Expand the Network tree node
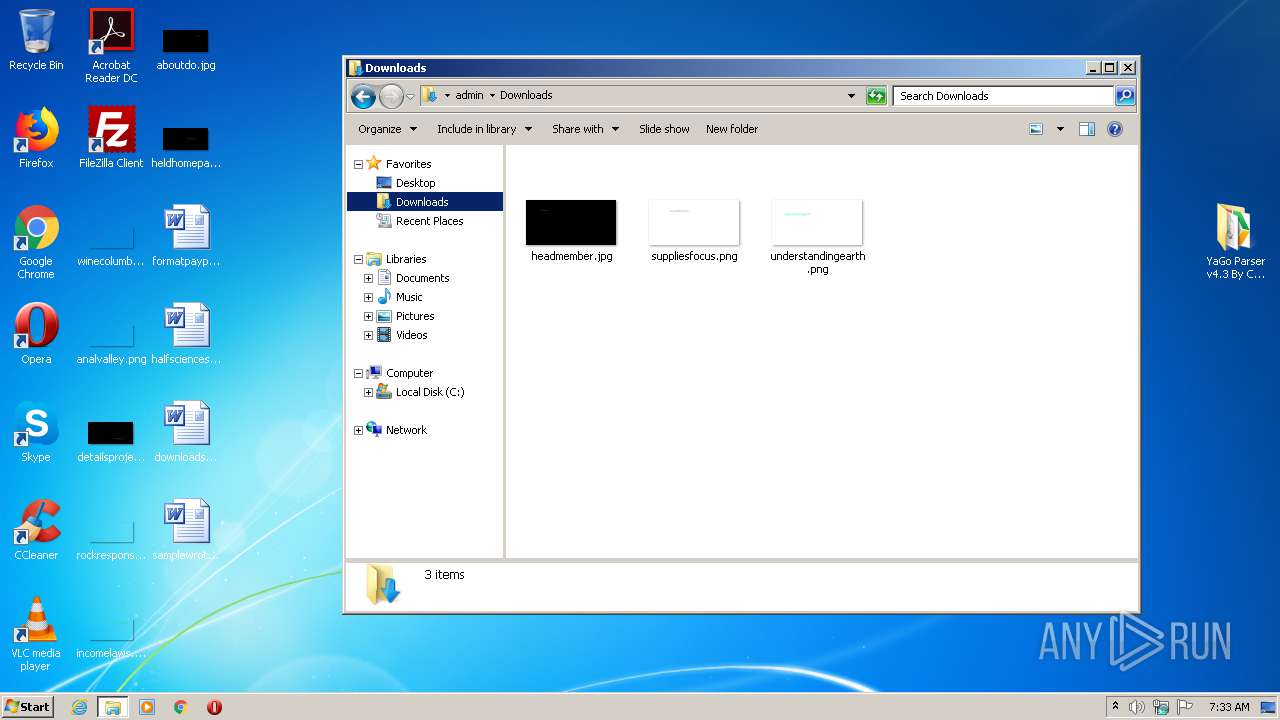This screenshot has height=720, width=1280. tap(358, 430)
